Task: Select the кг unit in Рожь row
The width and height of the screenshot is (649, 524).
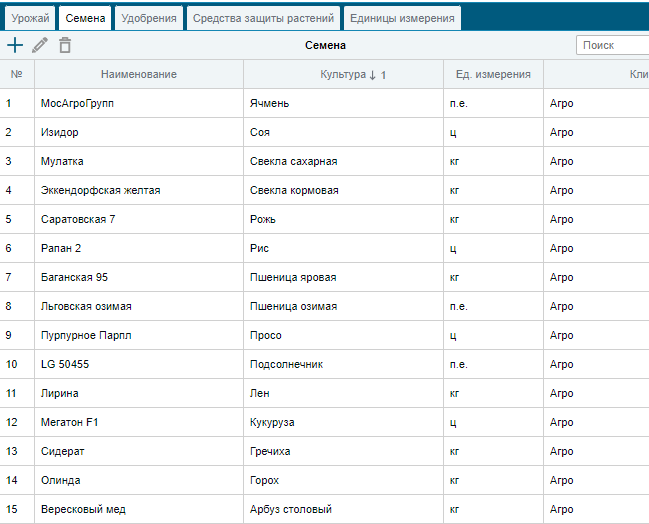Action: pos(454,219)
